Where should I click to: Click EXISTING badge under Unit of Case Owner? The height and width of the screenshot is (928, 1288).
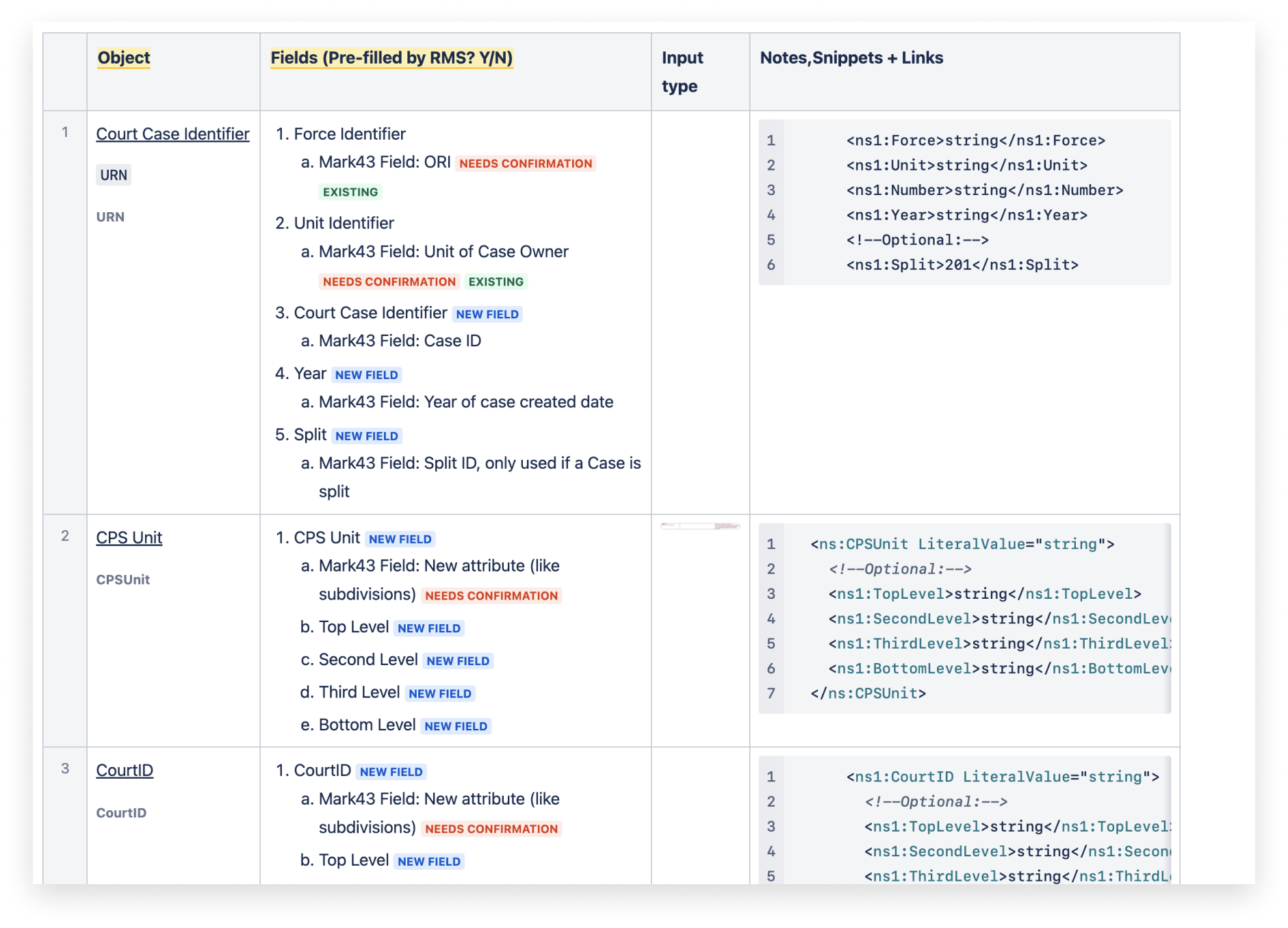[x=496, y=282]
